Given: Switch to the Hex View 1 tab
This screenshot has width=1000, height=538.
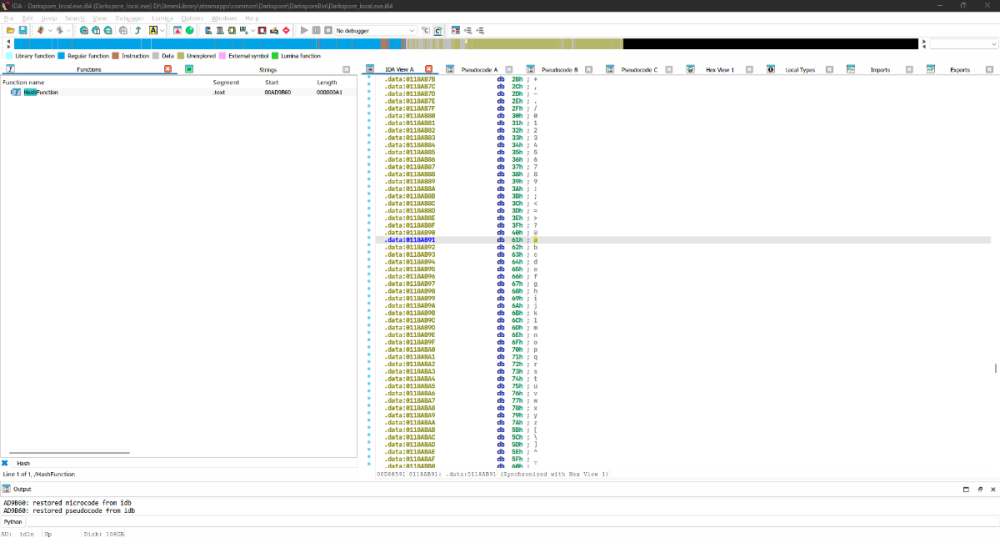Looking at the screenshot, I should 719,70.
